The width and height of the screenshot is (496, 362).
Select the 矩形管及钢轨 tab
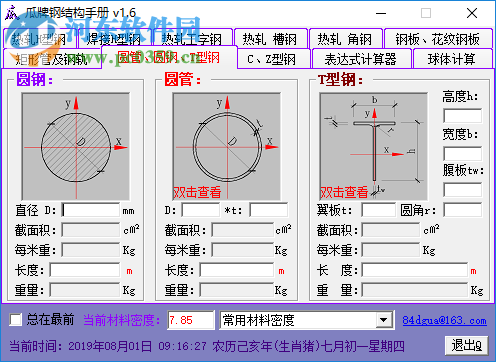[52, 59]
